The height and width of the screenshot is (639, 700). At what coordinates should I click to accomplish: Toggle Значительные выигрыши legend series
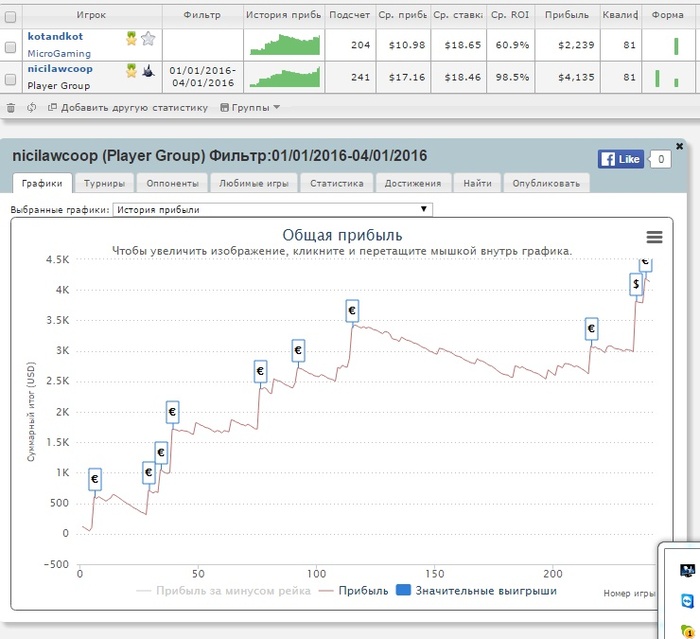[x=477, y=591]
